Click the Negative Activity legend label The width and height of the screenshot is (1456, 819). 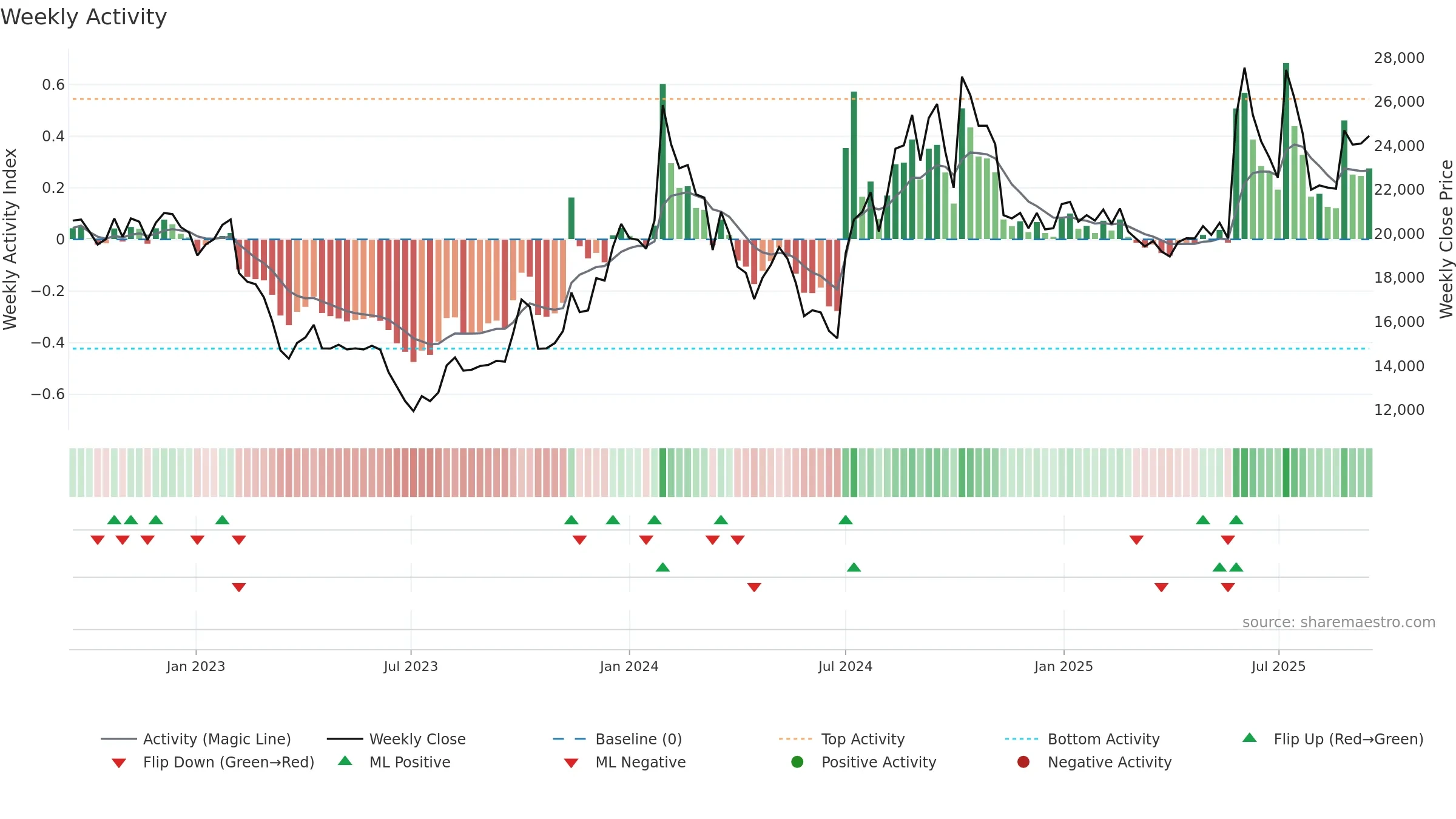point(1109,762)
